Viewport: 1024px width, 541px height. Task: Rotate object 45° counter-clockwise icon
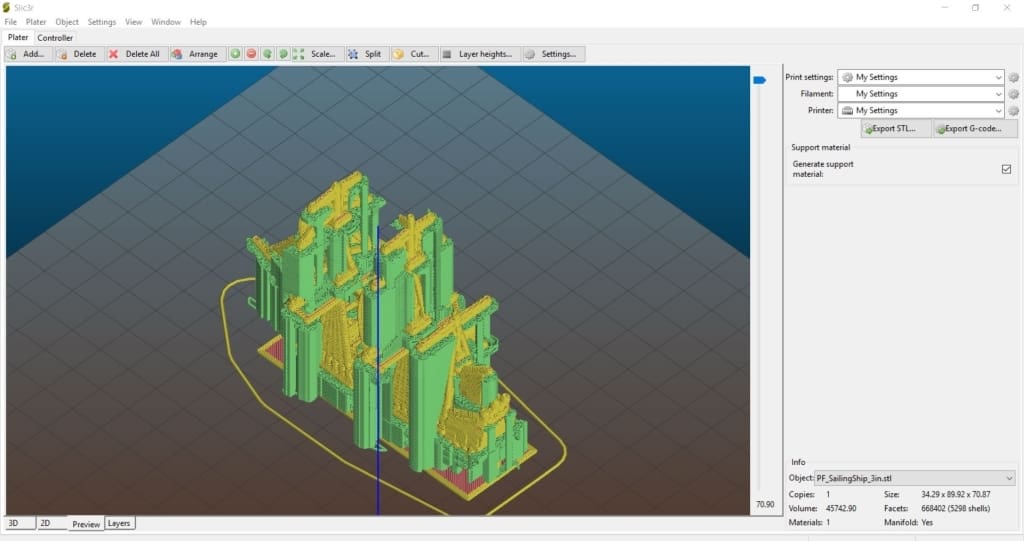coord(267,54)
